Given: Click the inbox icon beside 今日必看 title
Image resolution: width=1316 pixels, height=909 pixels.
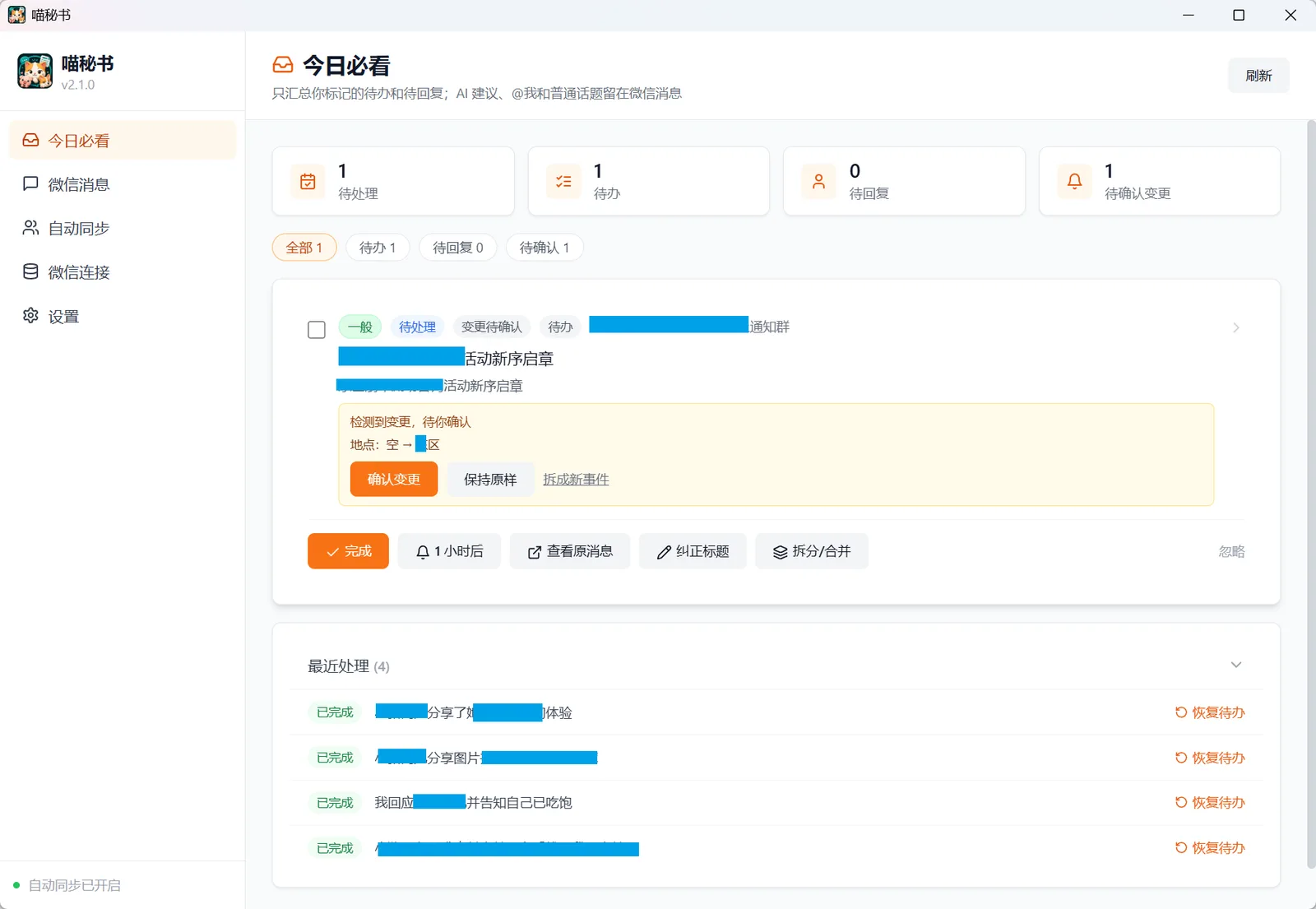Looking at the screenshot, I should coord(283,65).
